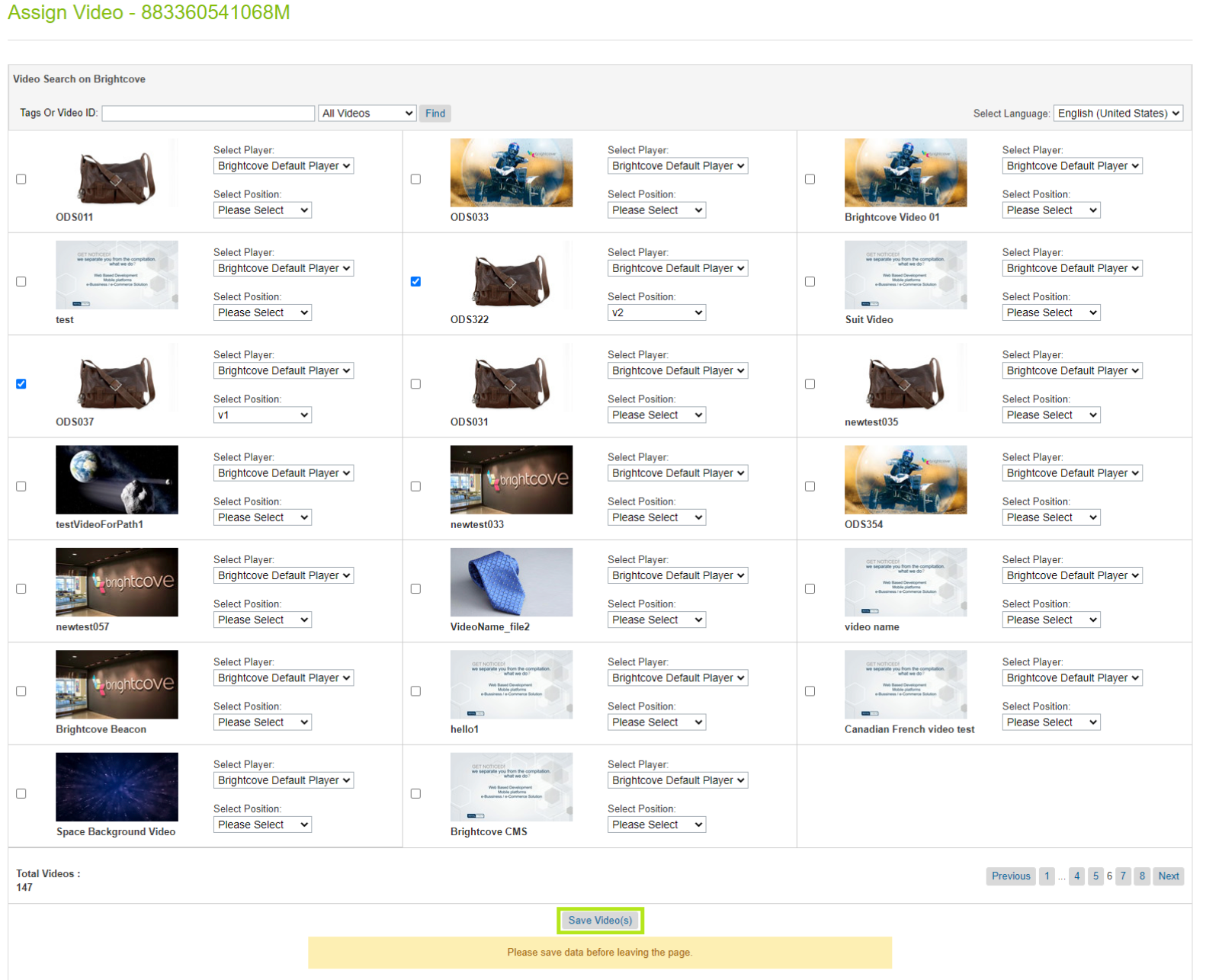Click the ODS031 bag thumbnail
This screenshot has height=980, width=1206.
tap(512, 377)
